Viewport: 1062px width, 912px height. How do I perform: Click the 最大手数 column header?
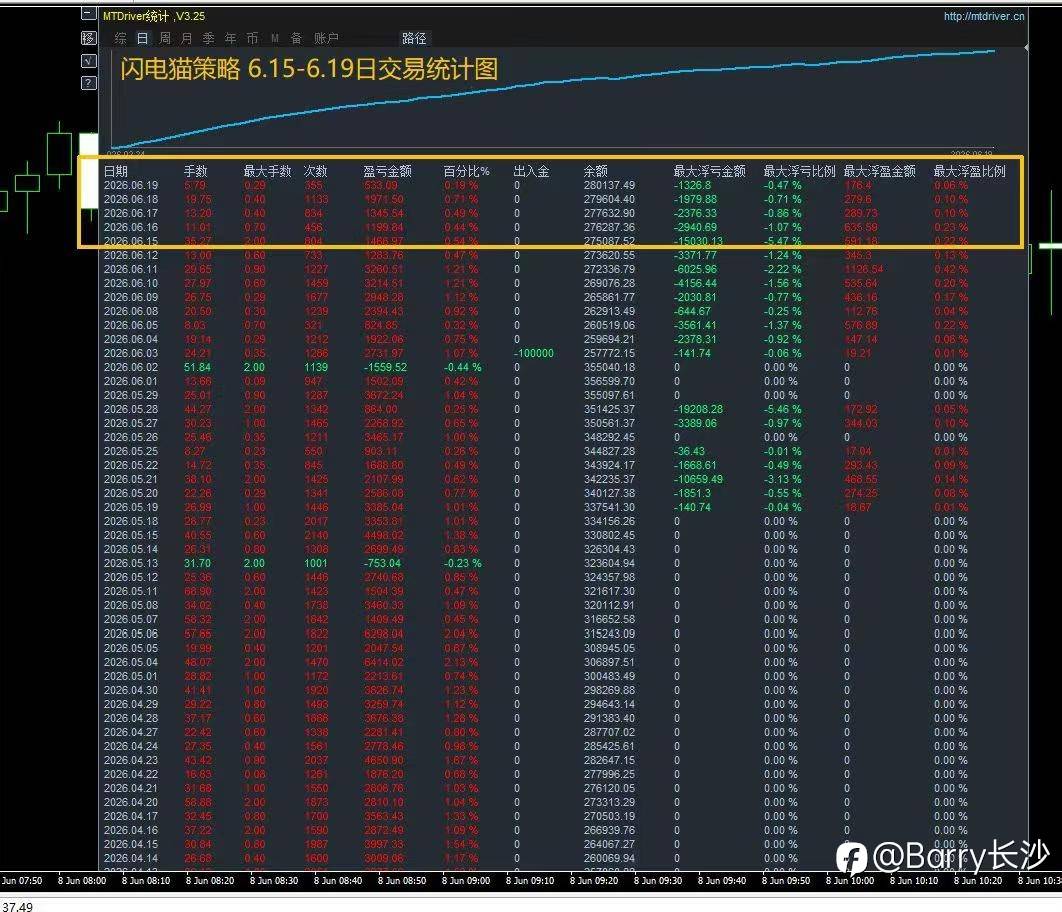click(x=267, y=171)
